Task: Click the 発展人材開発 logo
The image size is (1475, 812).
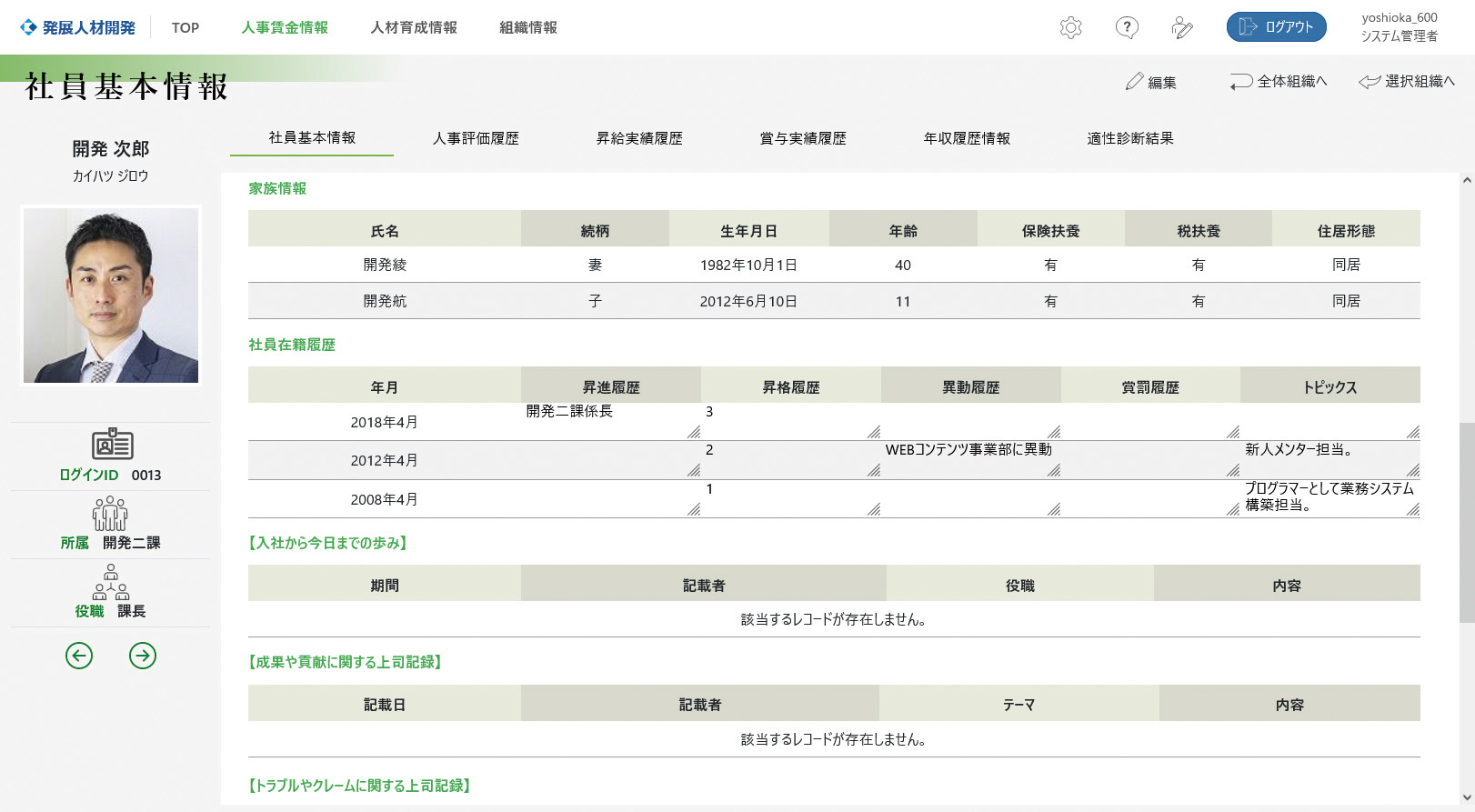Action: [x=78, y=27]
